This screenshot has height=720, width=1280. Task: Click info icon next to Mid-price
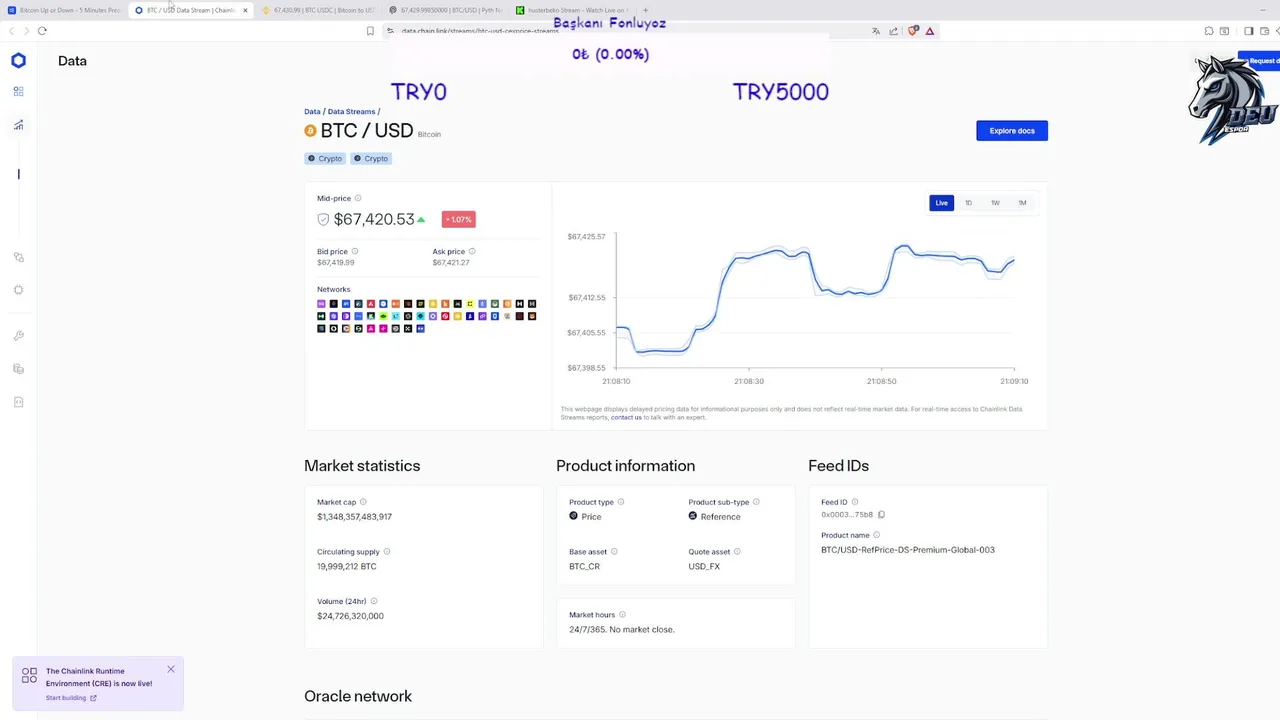click(x=358, y=198)
